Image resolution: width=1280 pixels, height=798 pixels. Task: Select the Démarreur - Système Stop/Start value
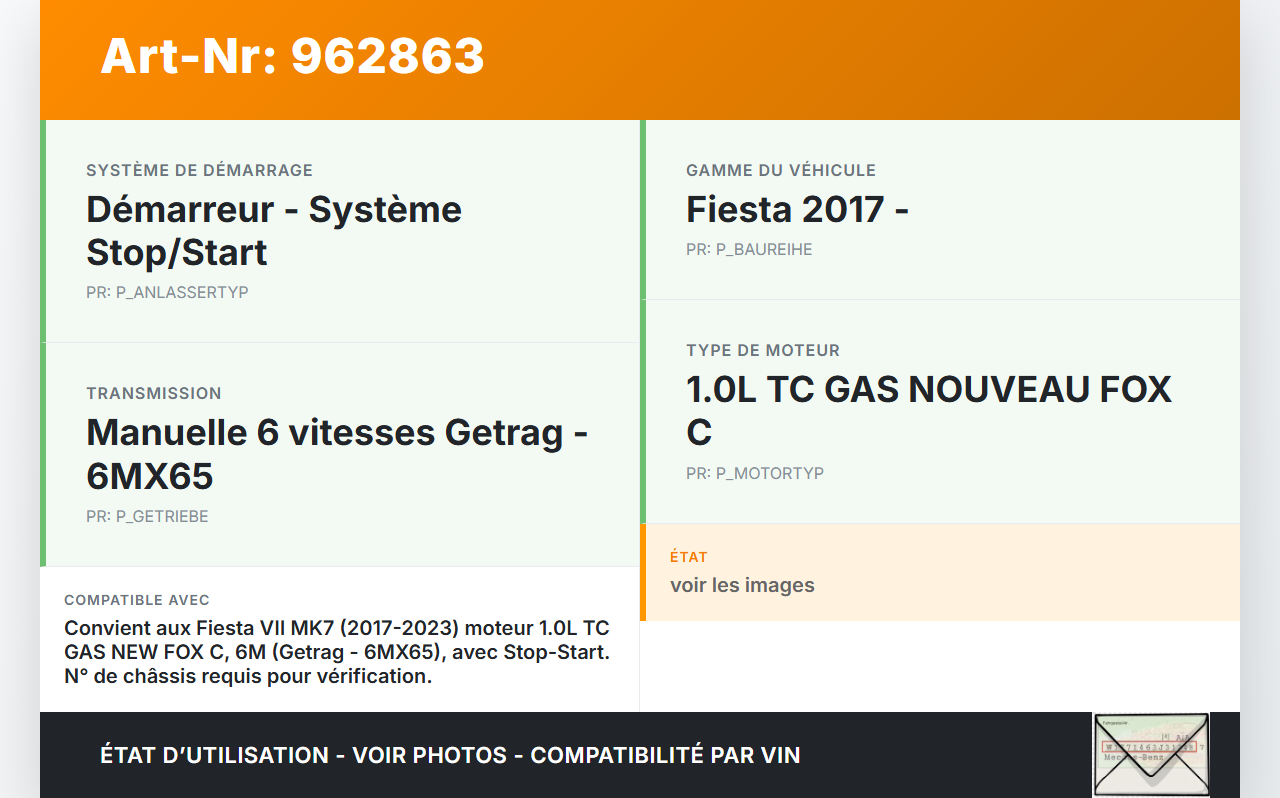pos(274,231)
